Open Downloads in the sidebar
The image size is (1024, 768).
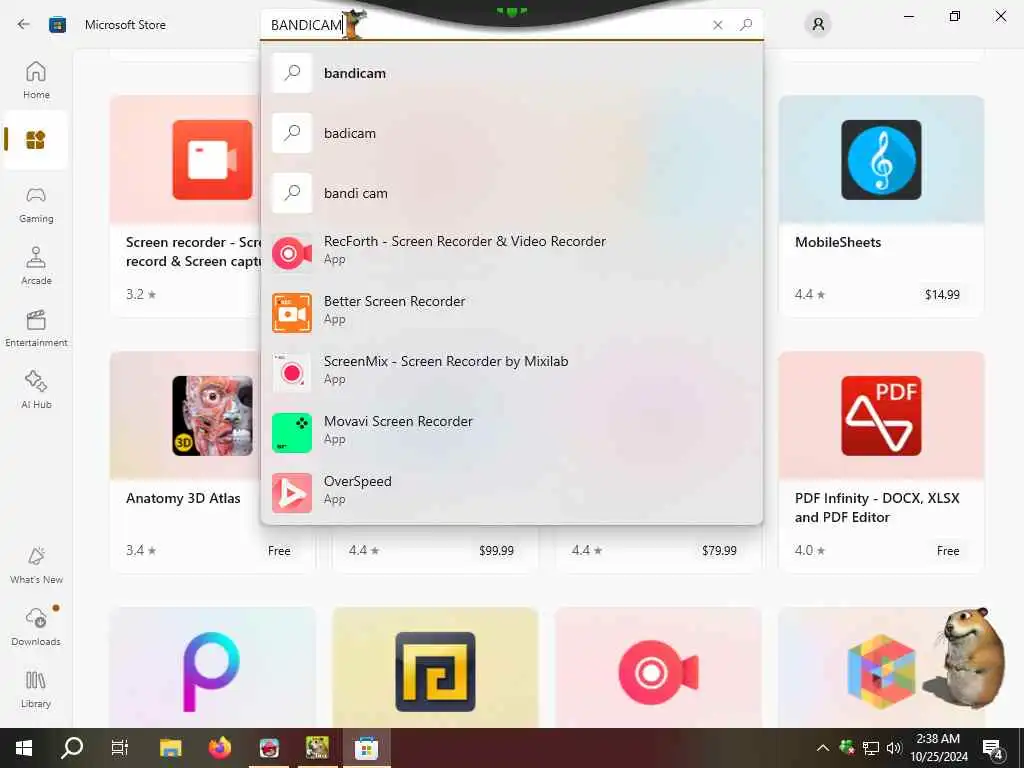click(x=36, y=628)
